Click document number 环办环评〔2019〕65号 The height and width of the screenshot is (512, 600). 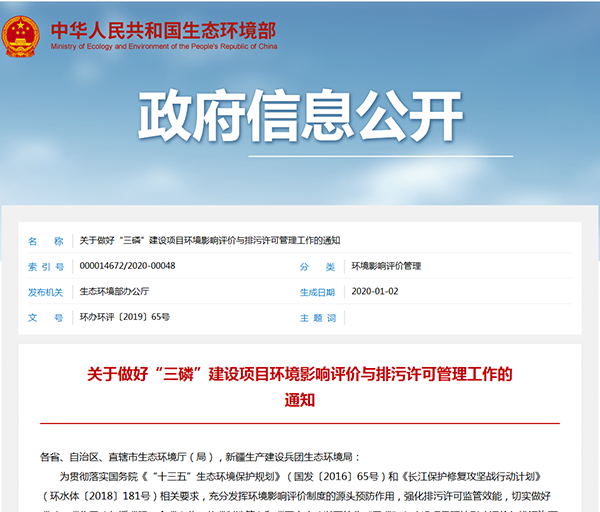124,317
